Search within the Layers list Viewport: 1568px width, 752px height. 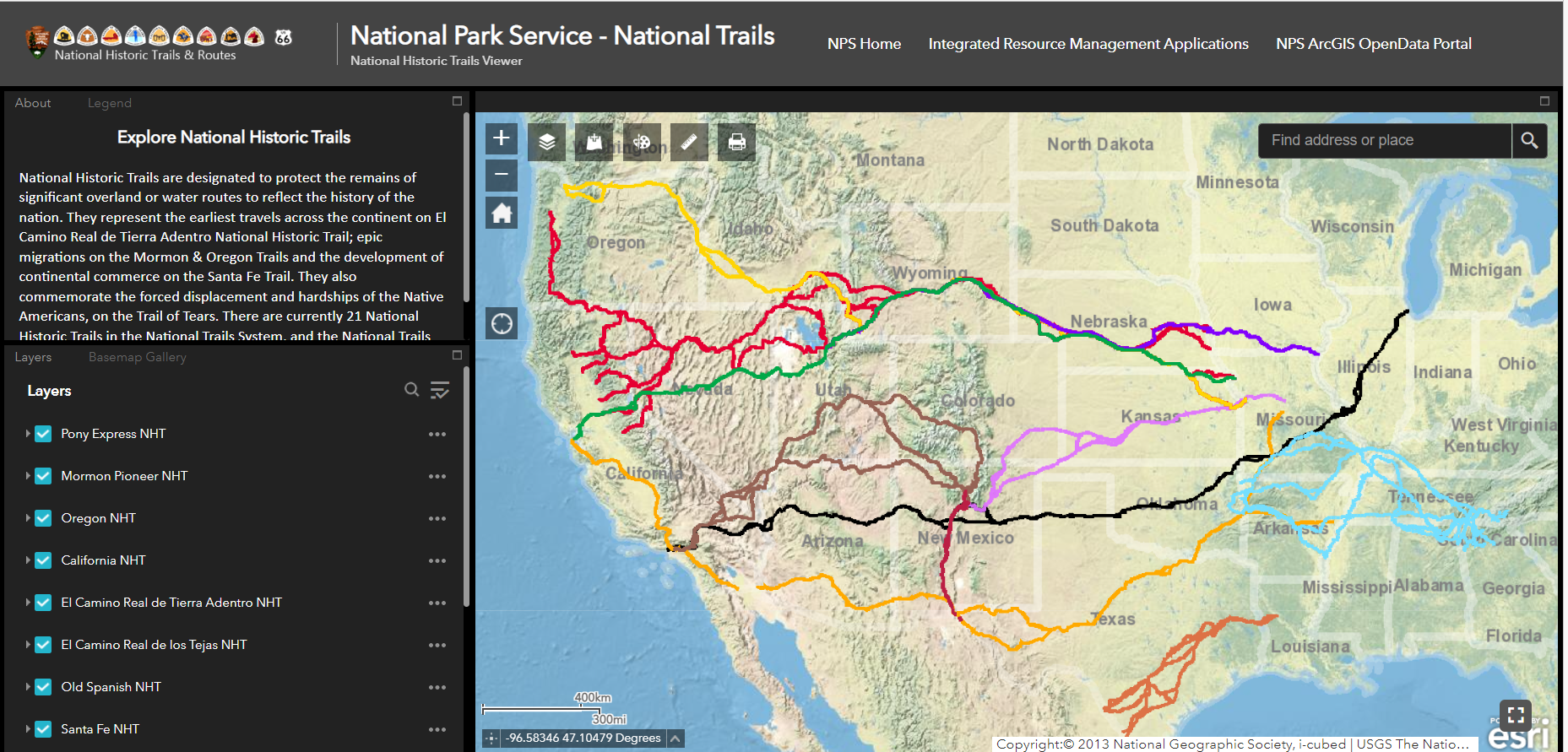pyautogui.click(x=411, y=389)
